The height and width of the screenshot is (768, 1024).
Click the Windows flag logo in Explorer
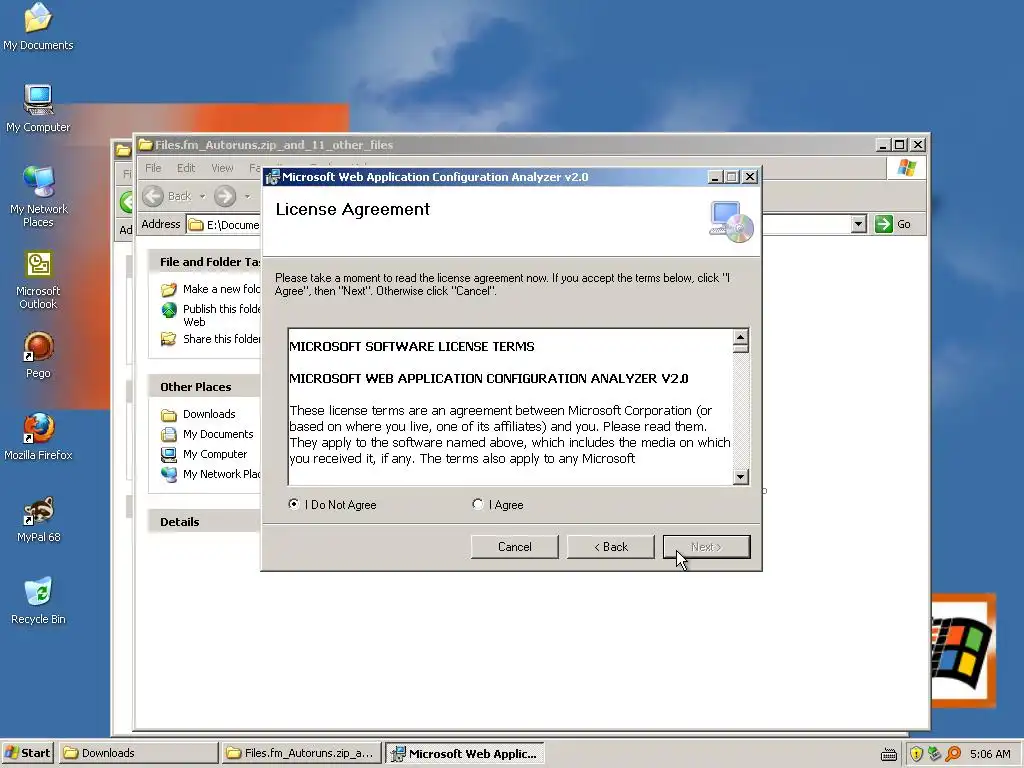[906, 168]
